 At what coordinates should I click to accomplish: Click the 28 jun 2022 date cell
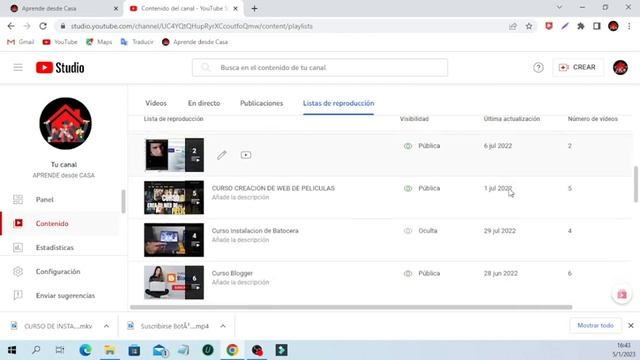click(x=501, y=273)
